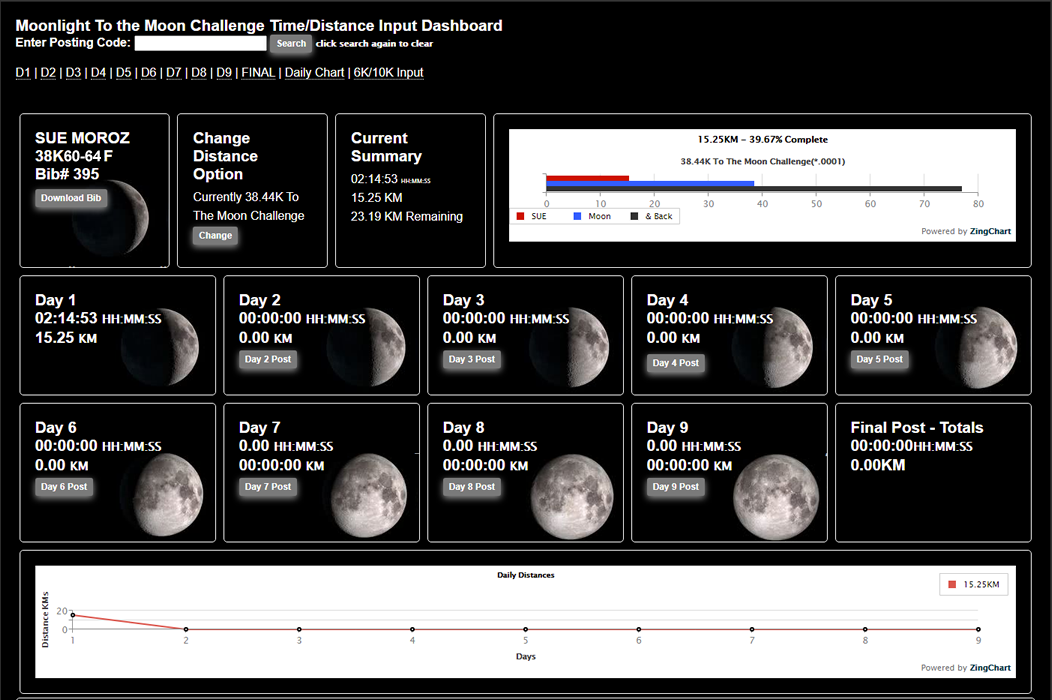1052x700 pixels.
Task: Toggle the & Back legend item
Action: point(651,216)
